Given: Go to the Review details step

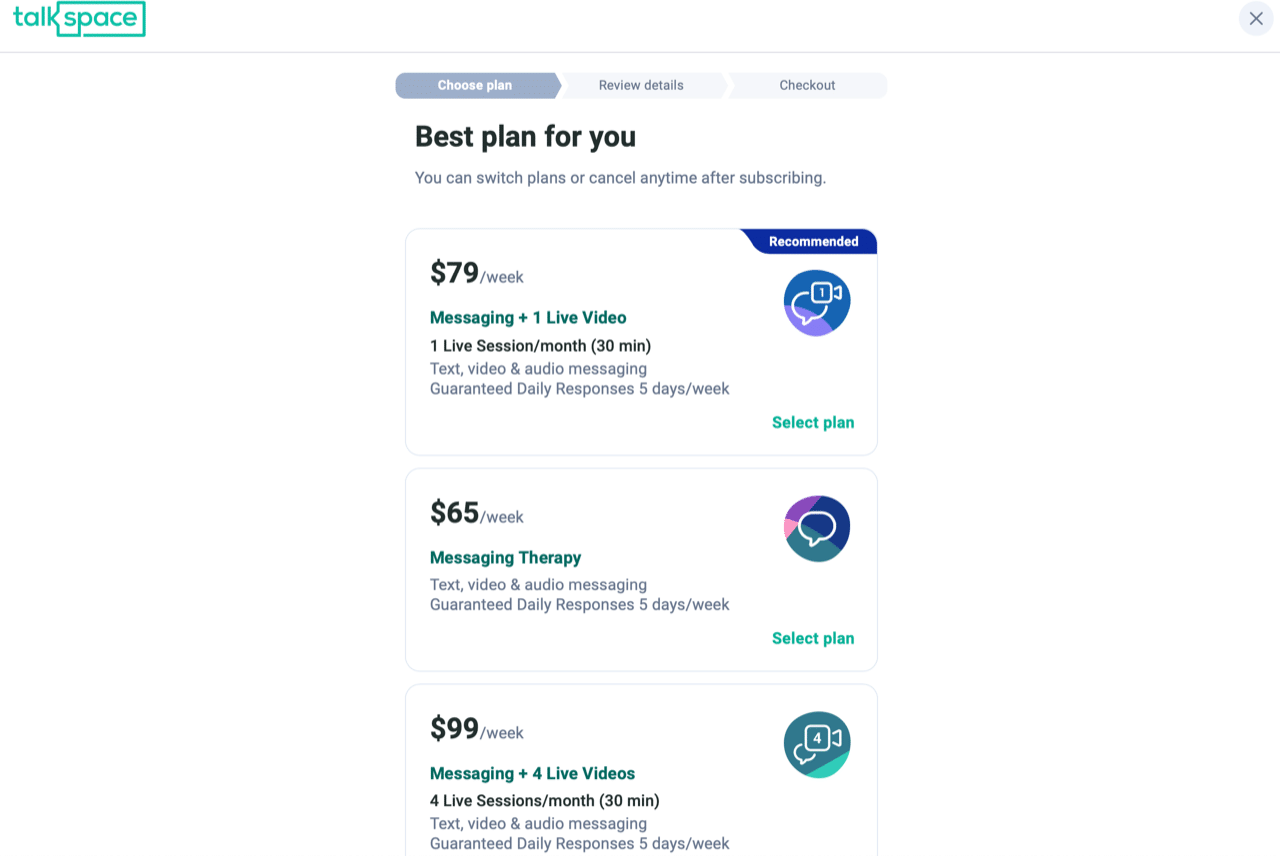Looking at the screenshot, I should tap(641, 85).
